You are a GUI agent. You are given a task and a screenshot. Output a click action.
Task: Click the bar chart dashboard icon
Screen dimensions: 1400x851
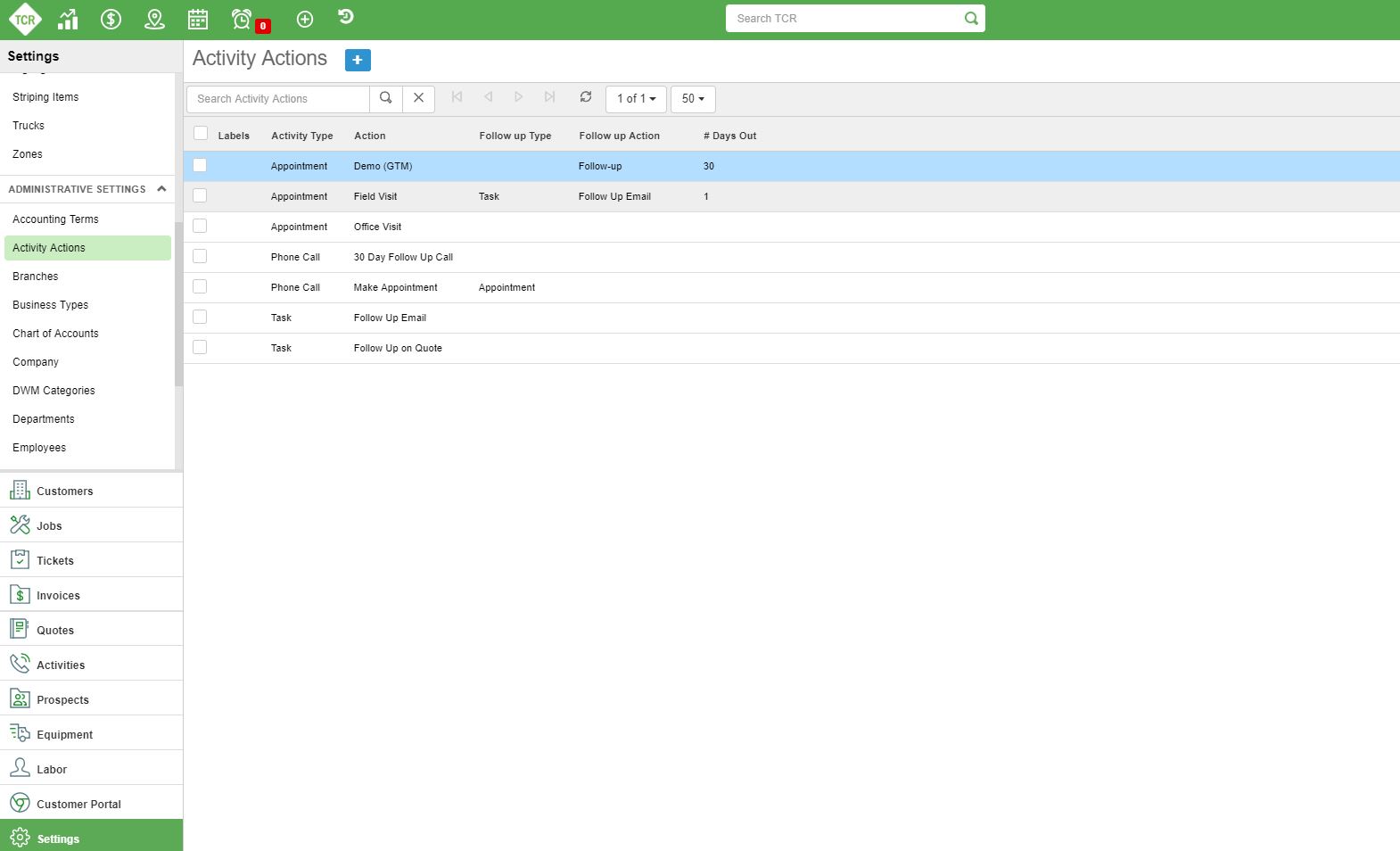click(68, 19)
